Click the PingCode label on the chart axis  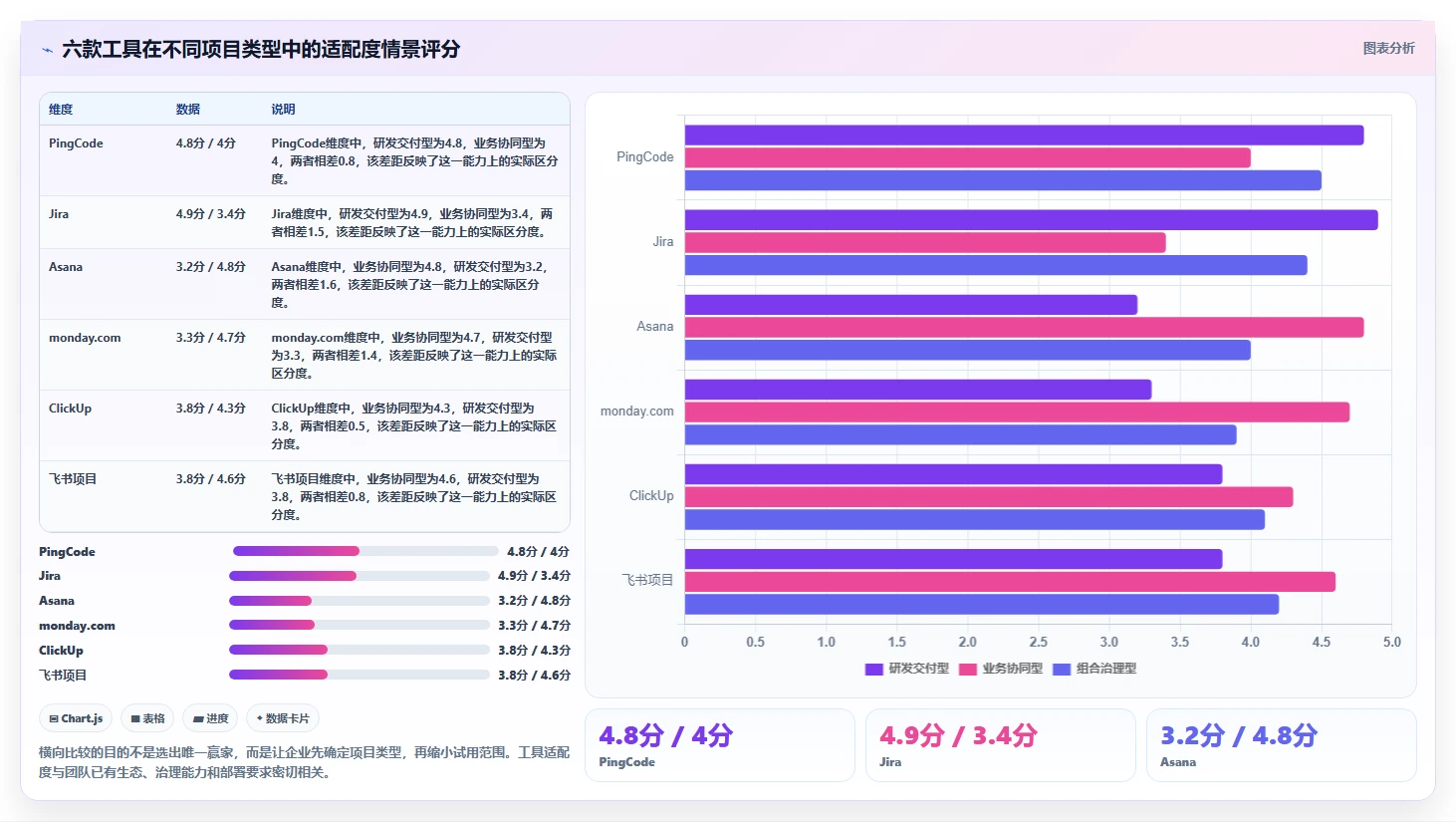[x=644, y=157]
